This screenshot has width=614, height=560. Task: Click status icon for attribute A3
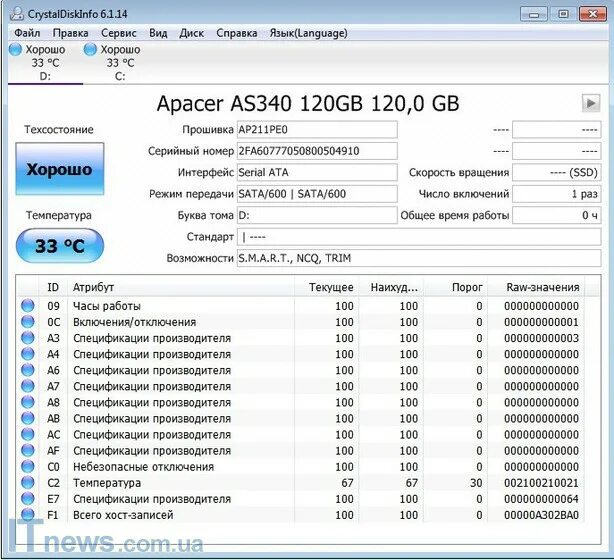(27, 338)
